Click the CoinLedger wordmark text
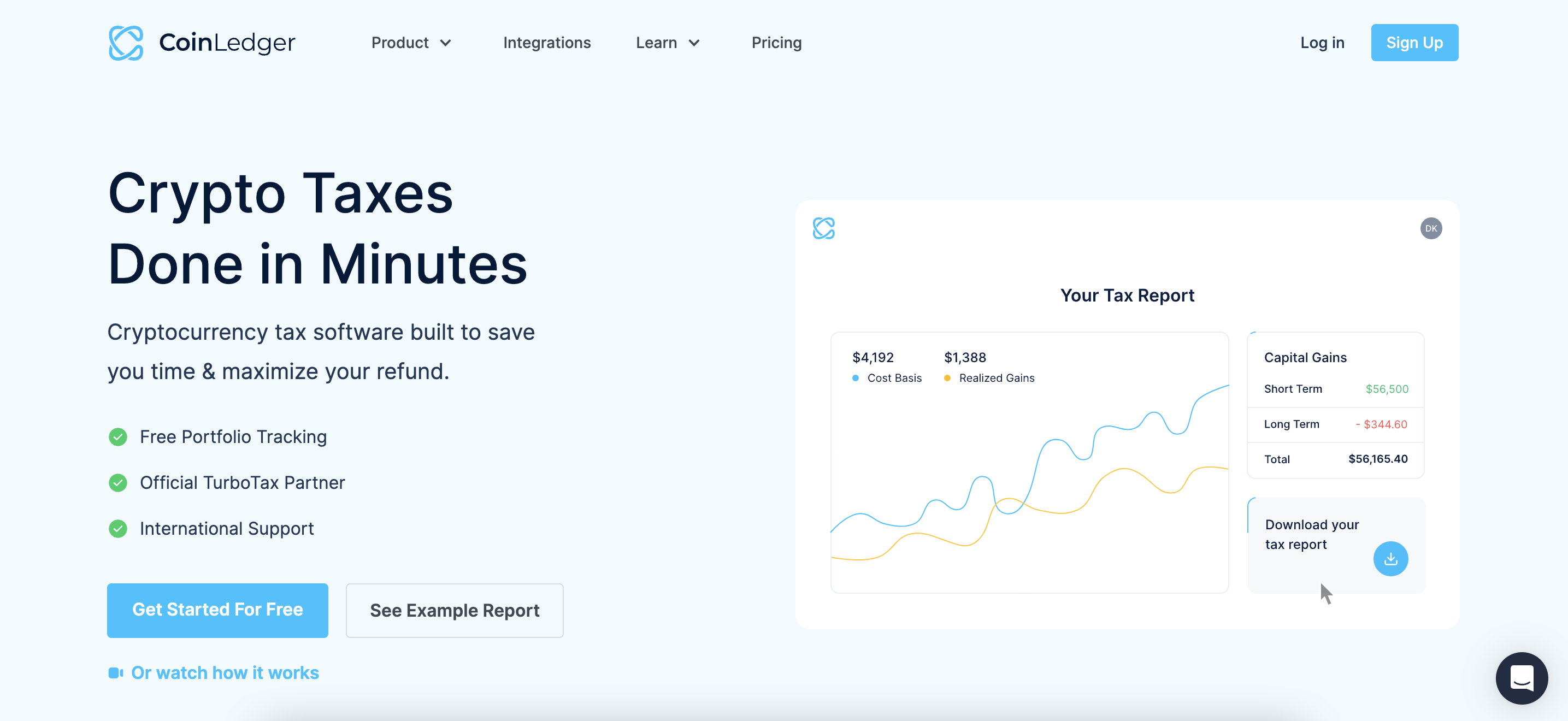The image size is (1568, 721). coord(227,43)
